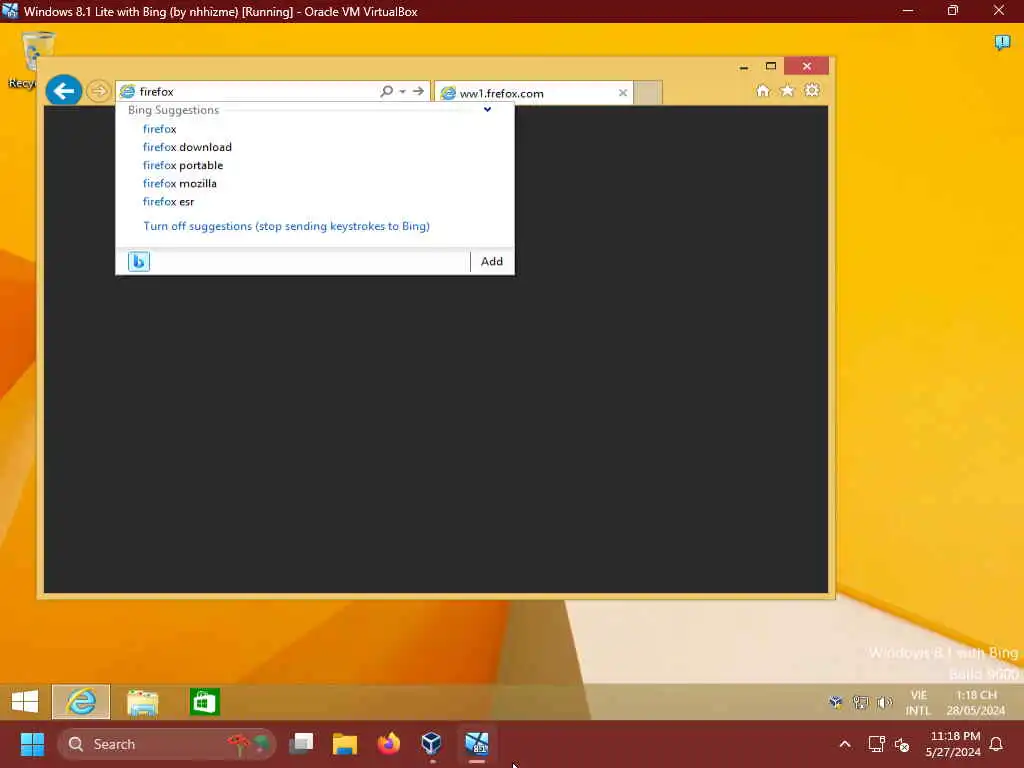The height and width of the screenshot is (768, 1024).
Task: Close the ww1.frefox.com tab
Action: click(623, 93)
